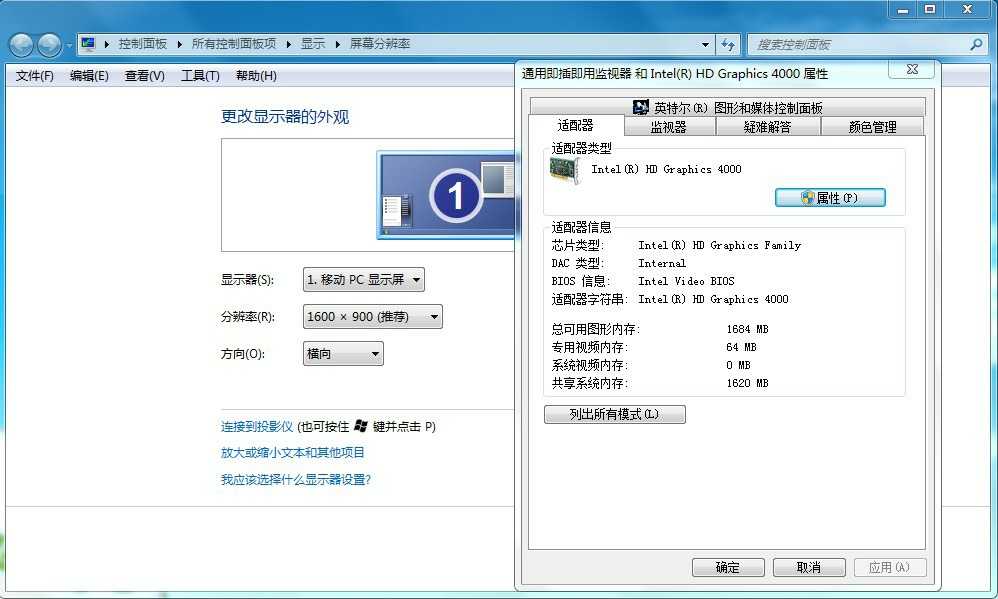
Task: Click 屏幕分辨率 in the breadcrumb
Action: pos(379,44)
